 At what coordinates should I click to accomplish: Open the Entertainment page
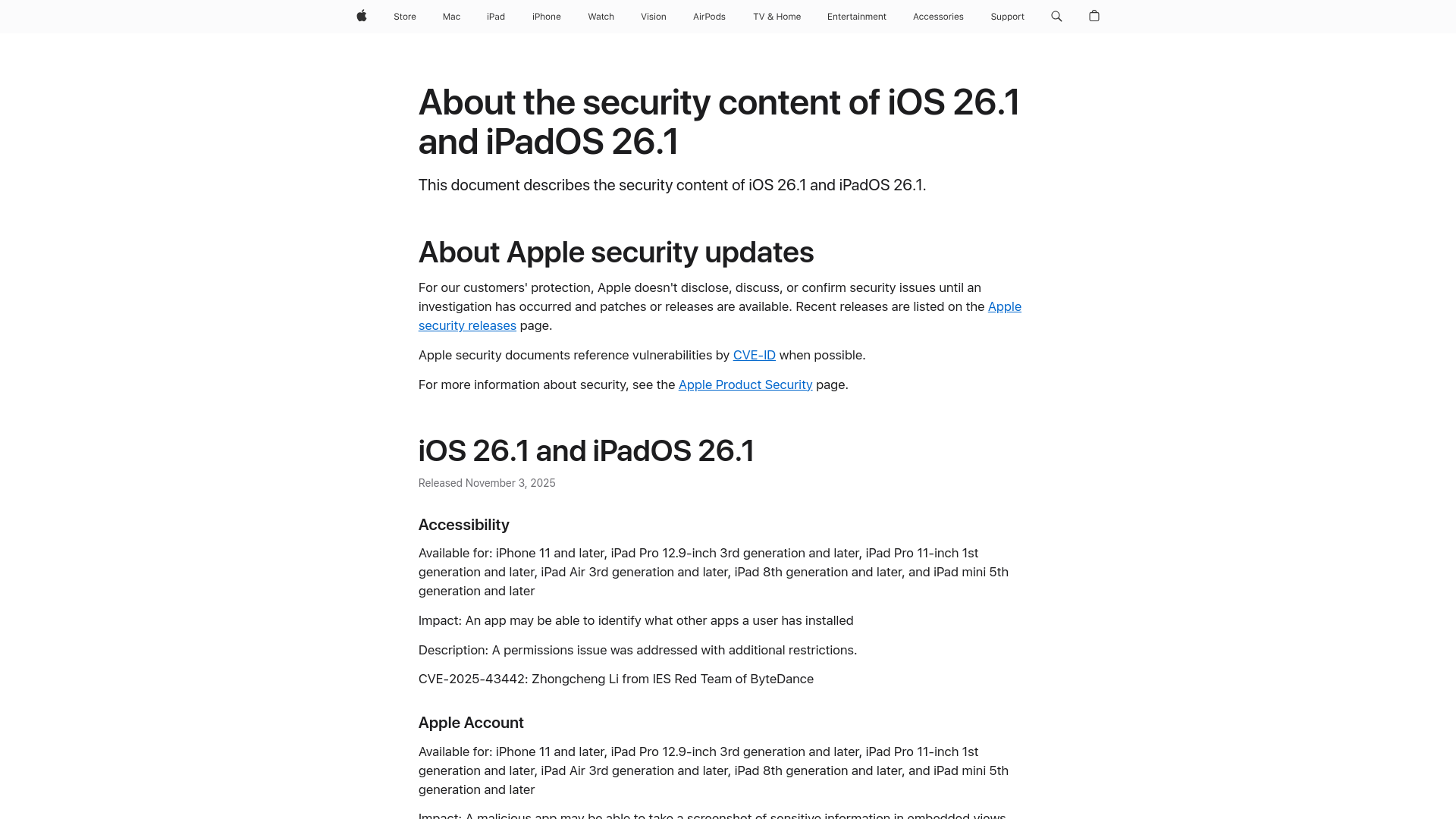coord(856,16)
